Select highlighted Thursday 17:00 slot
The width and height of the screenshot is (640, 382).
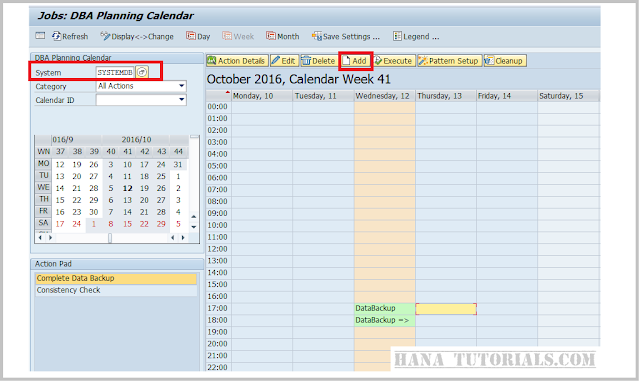pos(446,309)
